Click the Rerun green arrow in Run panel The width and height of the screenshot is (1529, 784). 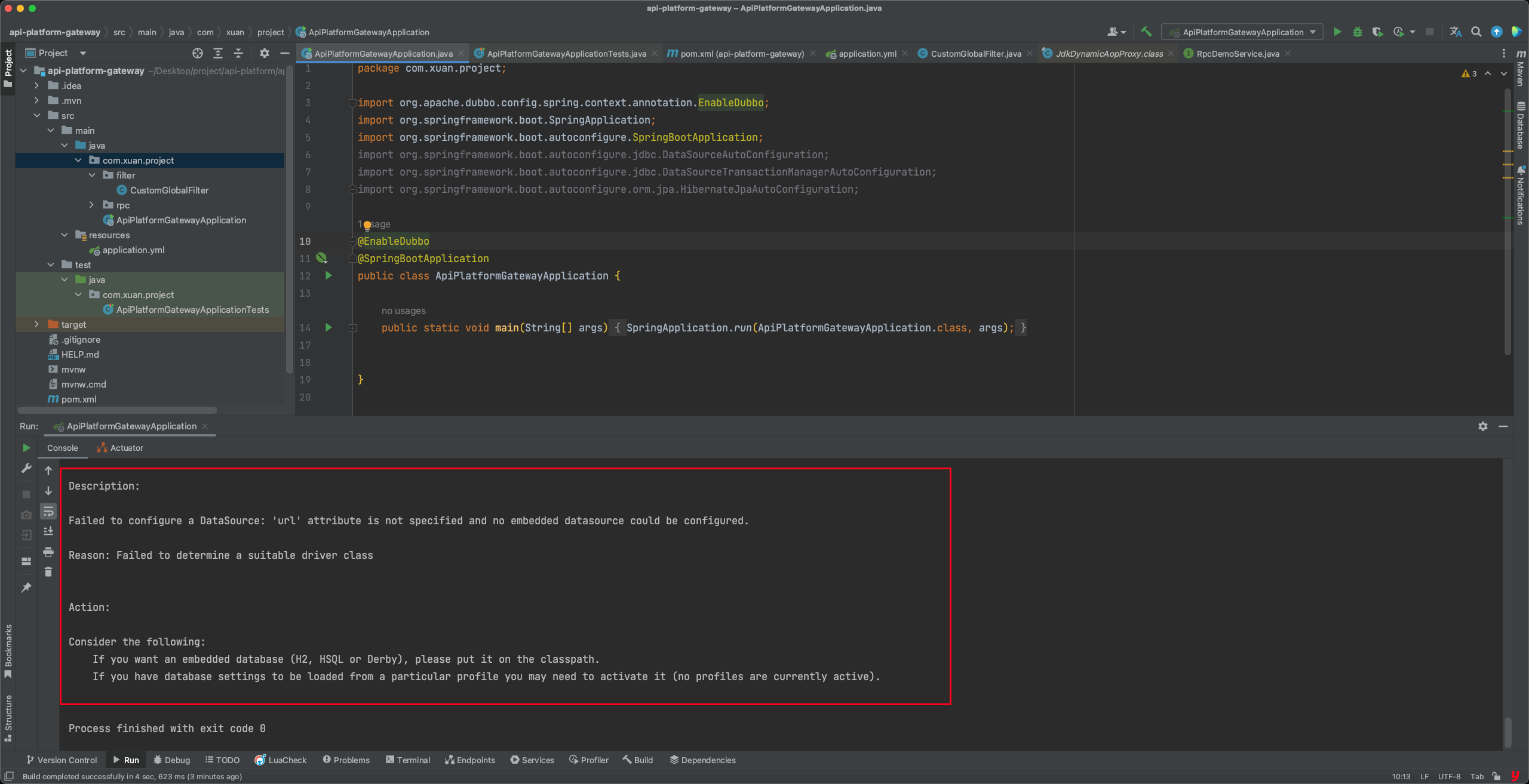coord(26,448)
